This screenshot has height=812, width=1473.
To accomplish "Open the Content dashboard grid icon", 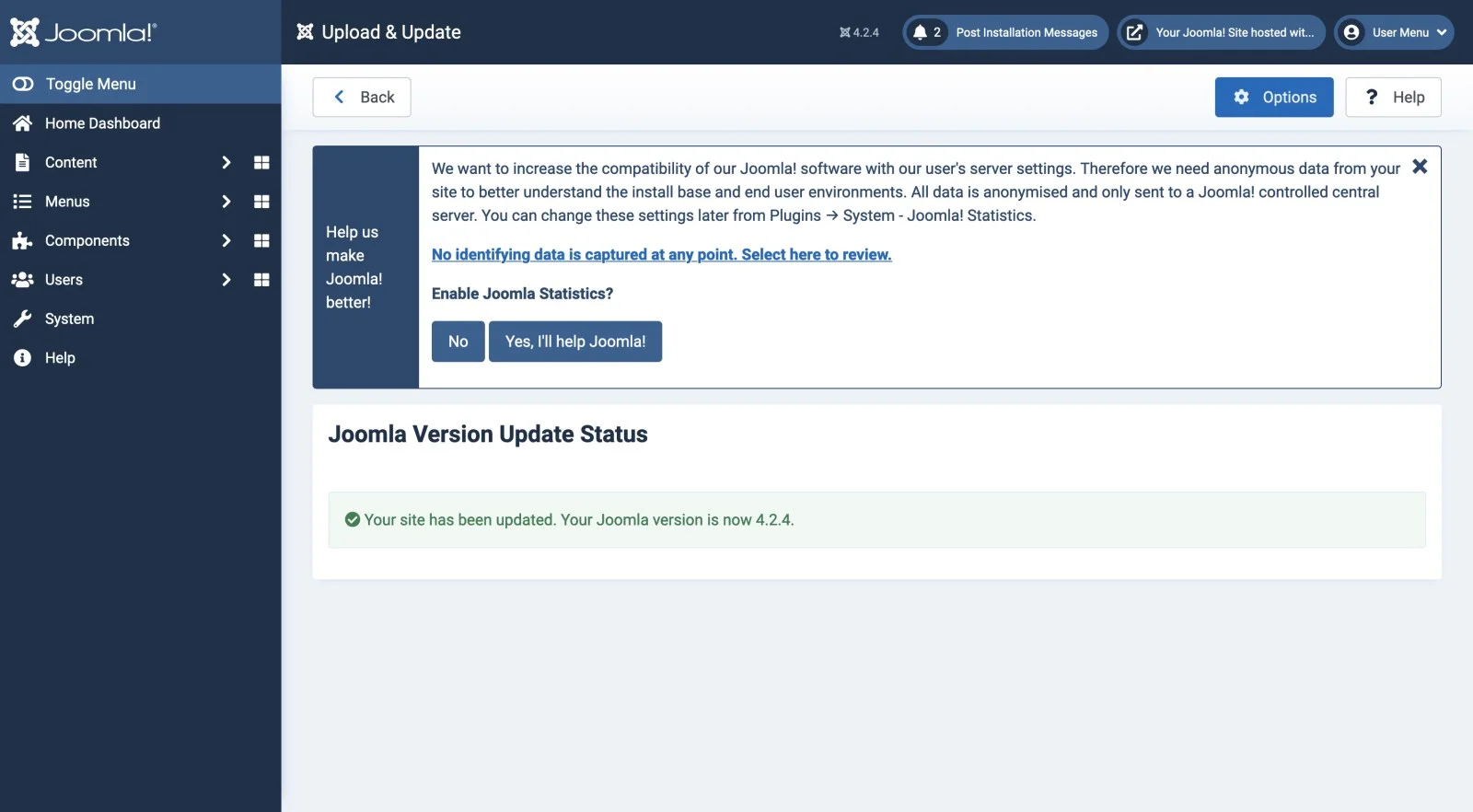I will (261, 162).
